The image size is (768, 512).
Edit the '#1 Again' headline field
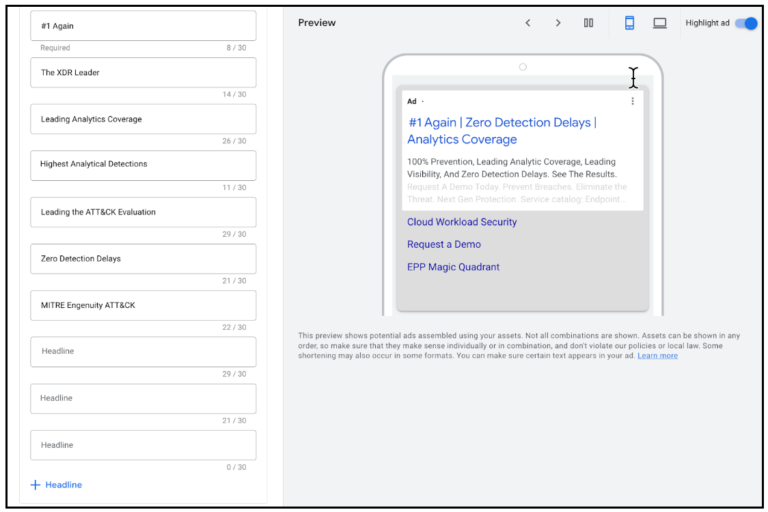143,26
